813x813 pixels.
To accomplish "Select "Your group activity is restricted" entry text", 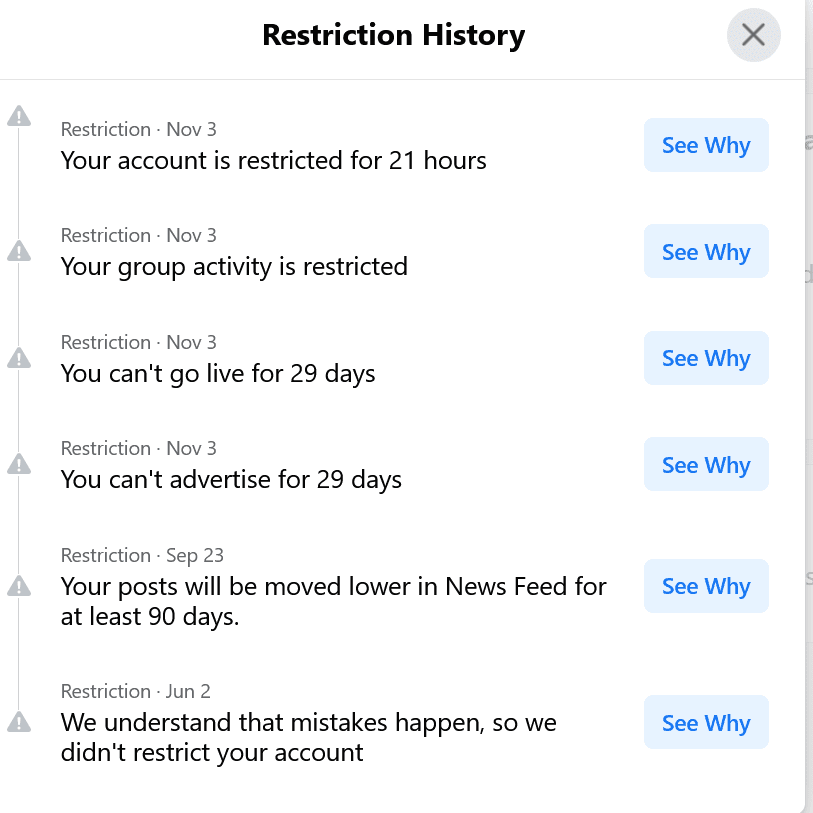I will 234,267.
